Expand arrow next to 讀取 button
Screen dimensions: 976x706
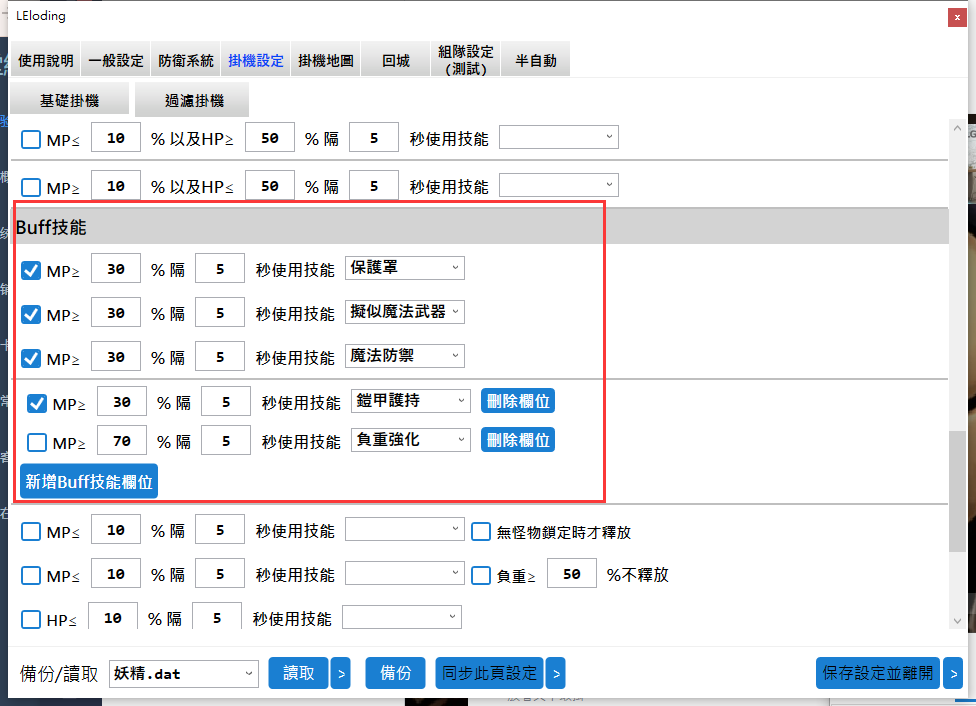click(340, 673)
